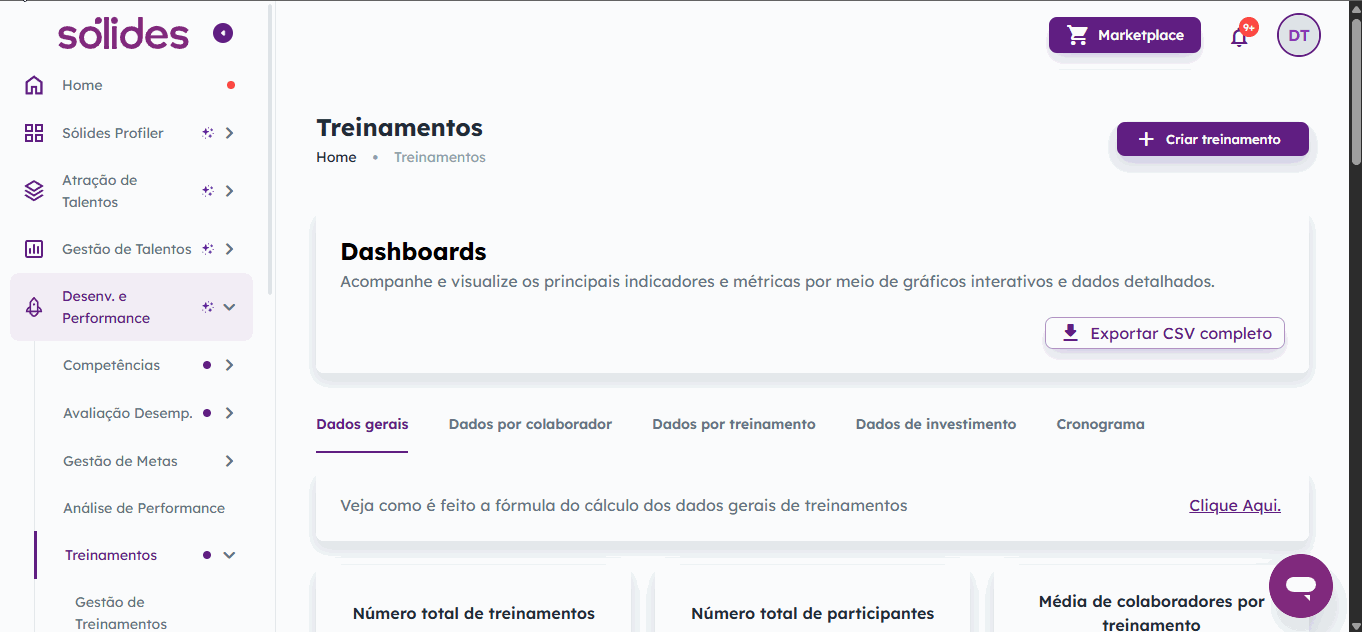This screenshot has height=632, width=1362.
Task: Expand Gestão de Talentos chevron
Action: pos(229,249)
